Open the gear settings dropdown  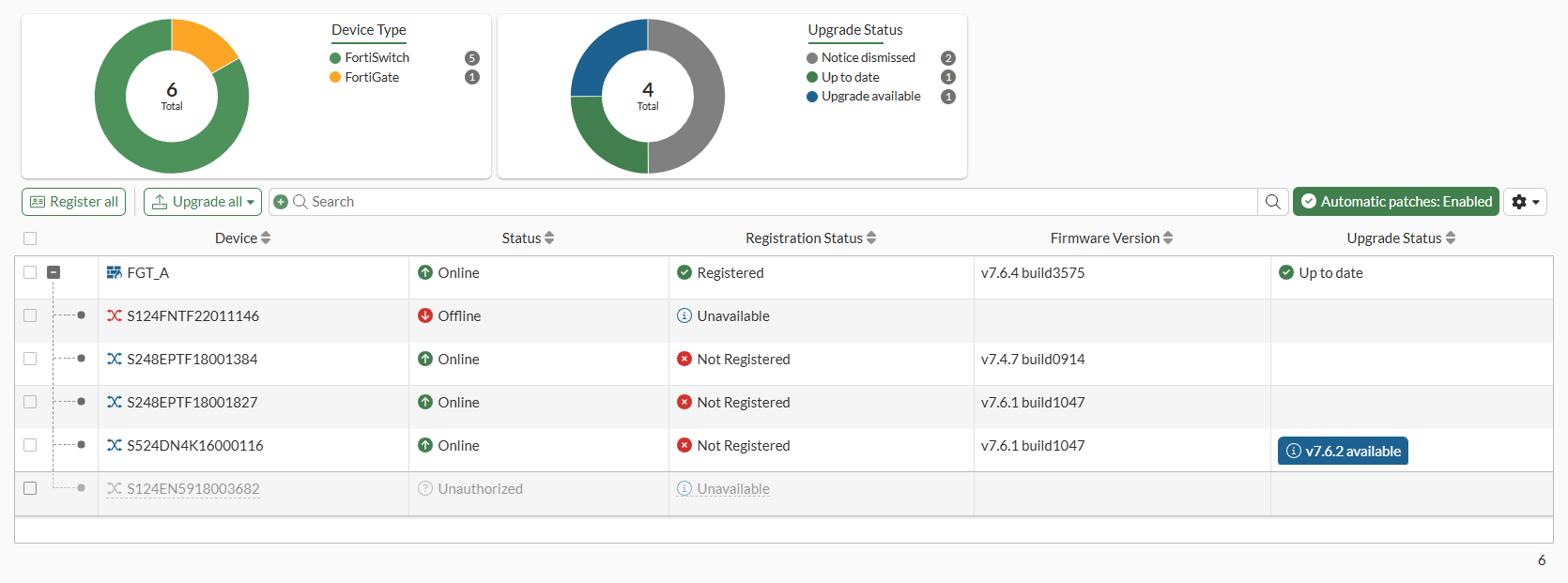point(1525,202)
